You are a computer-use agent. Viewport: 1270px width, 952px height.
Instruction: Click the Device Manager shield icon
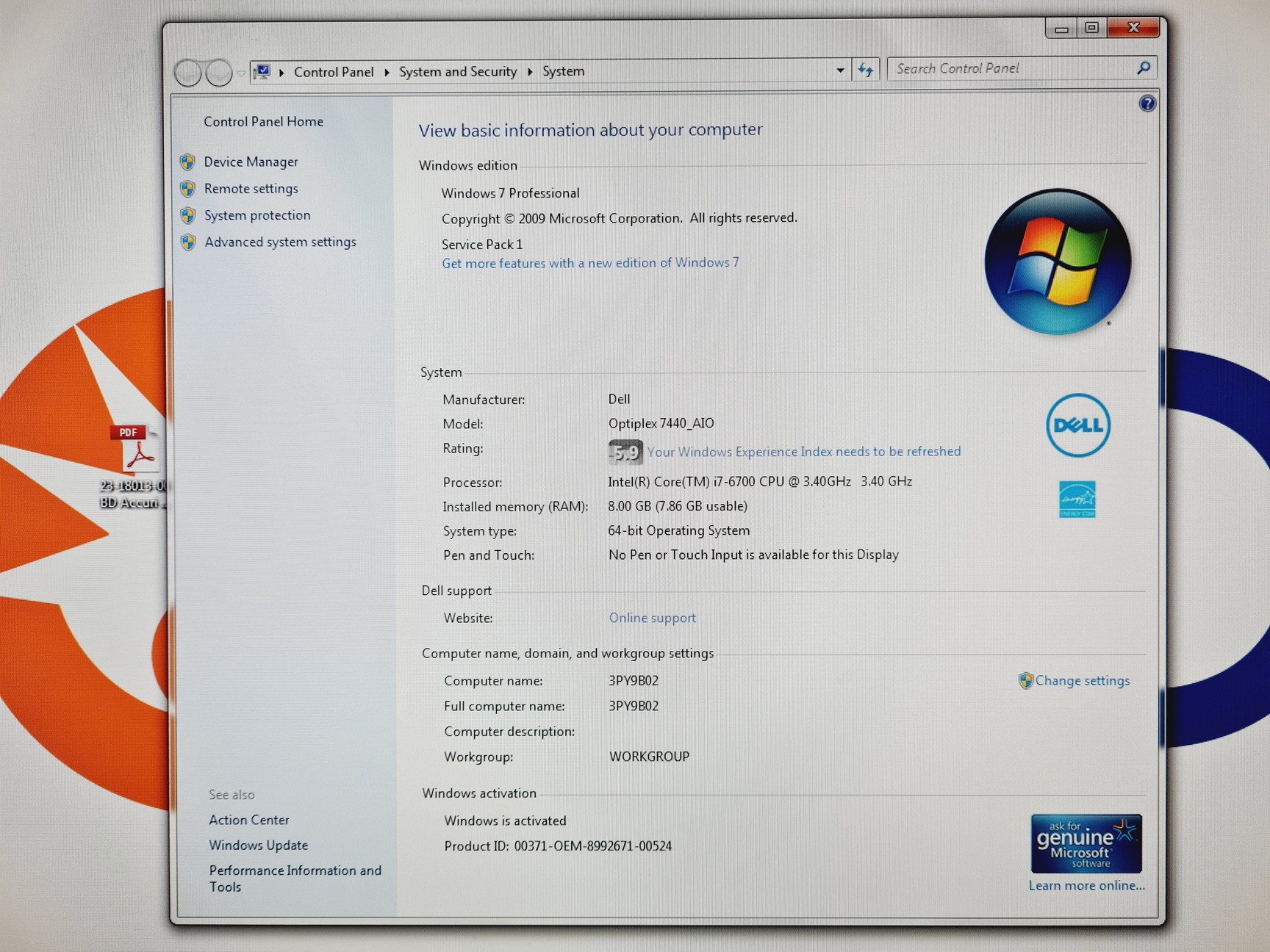click(188, 162)
